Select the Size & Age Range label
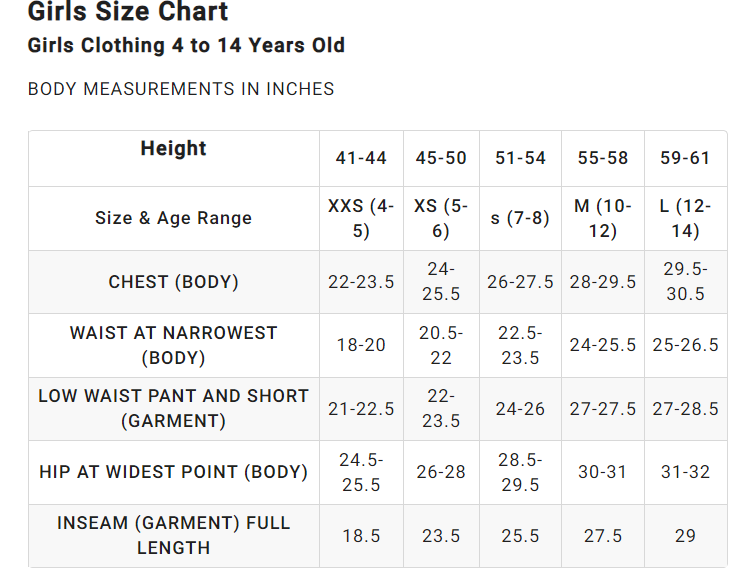The image size is (748, 573). pos(174,218)
